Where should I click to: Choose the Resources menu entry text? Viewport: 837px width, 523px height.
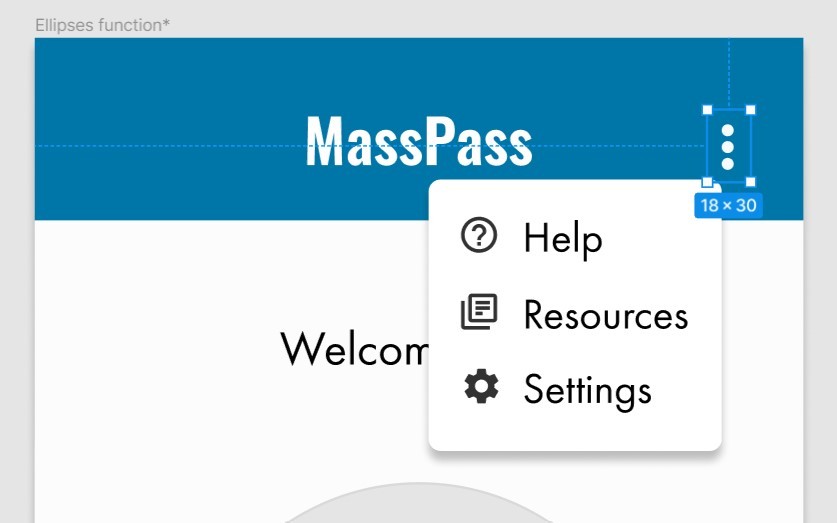[606, 315]
